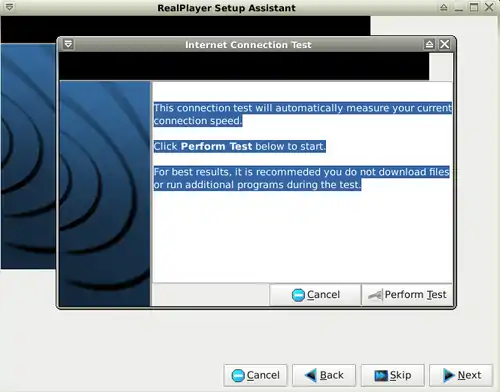The height and width of the screenshot is (392, 500).
Task: Minimize the RealPlayer Setup Assistant window
Action: click(459, 7)
